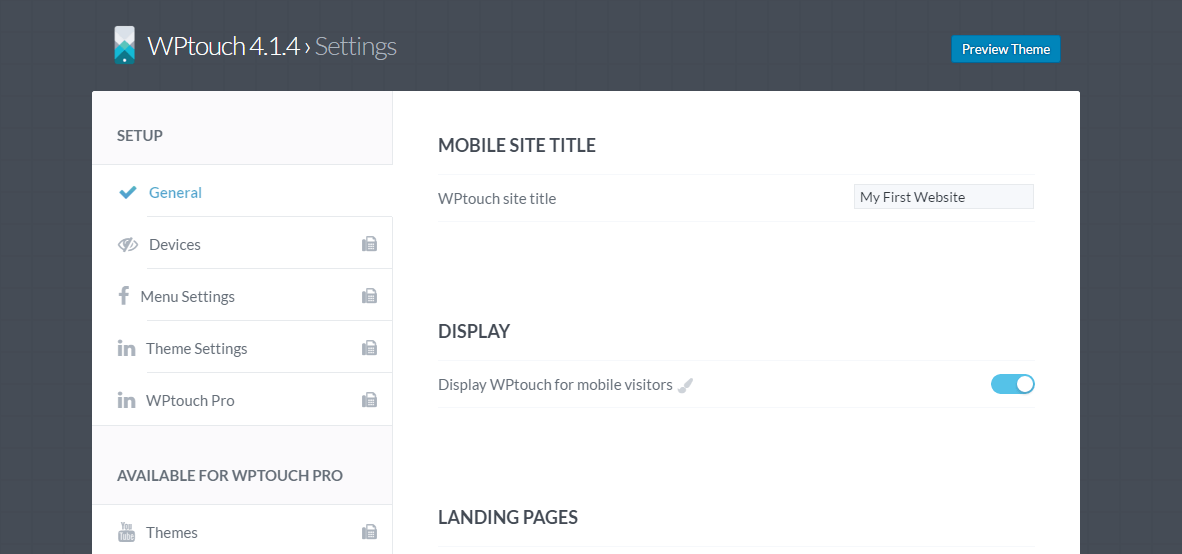
Task: Click the Preview Theme button
Action: coord(1006,49)
